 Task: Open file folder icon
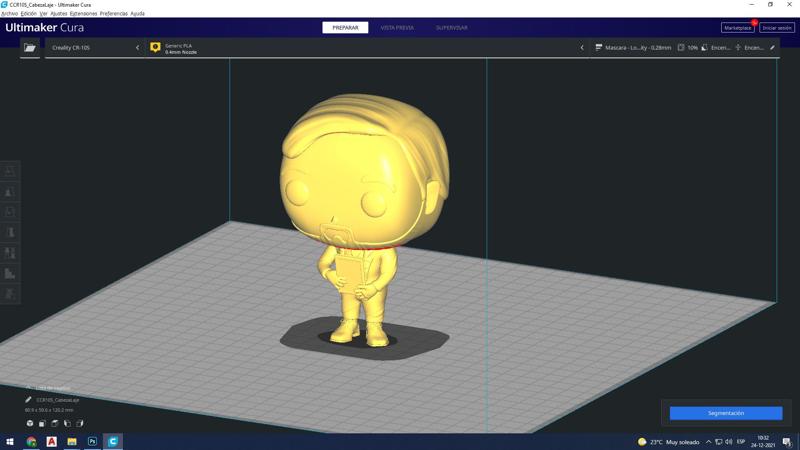coord(30,47)
